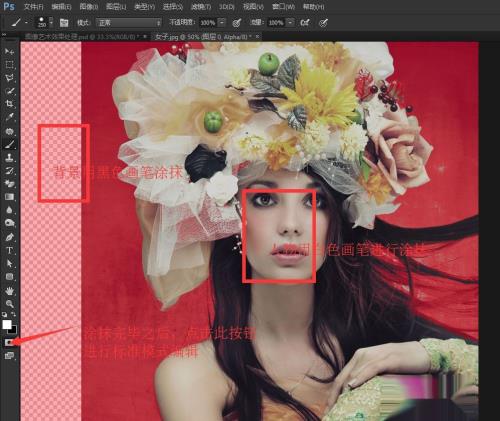Select the Type tool
Viewport: 500px width, 421px height.
pos(9,250)
